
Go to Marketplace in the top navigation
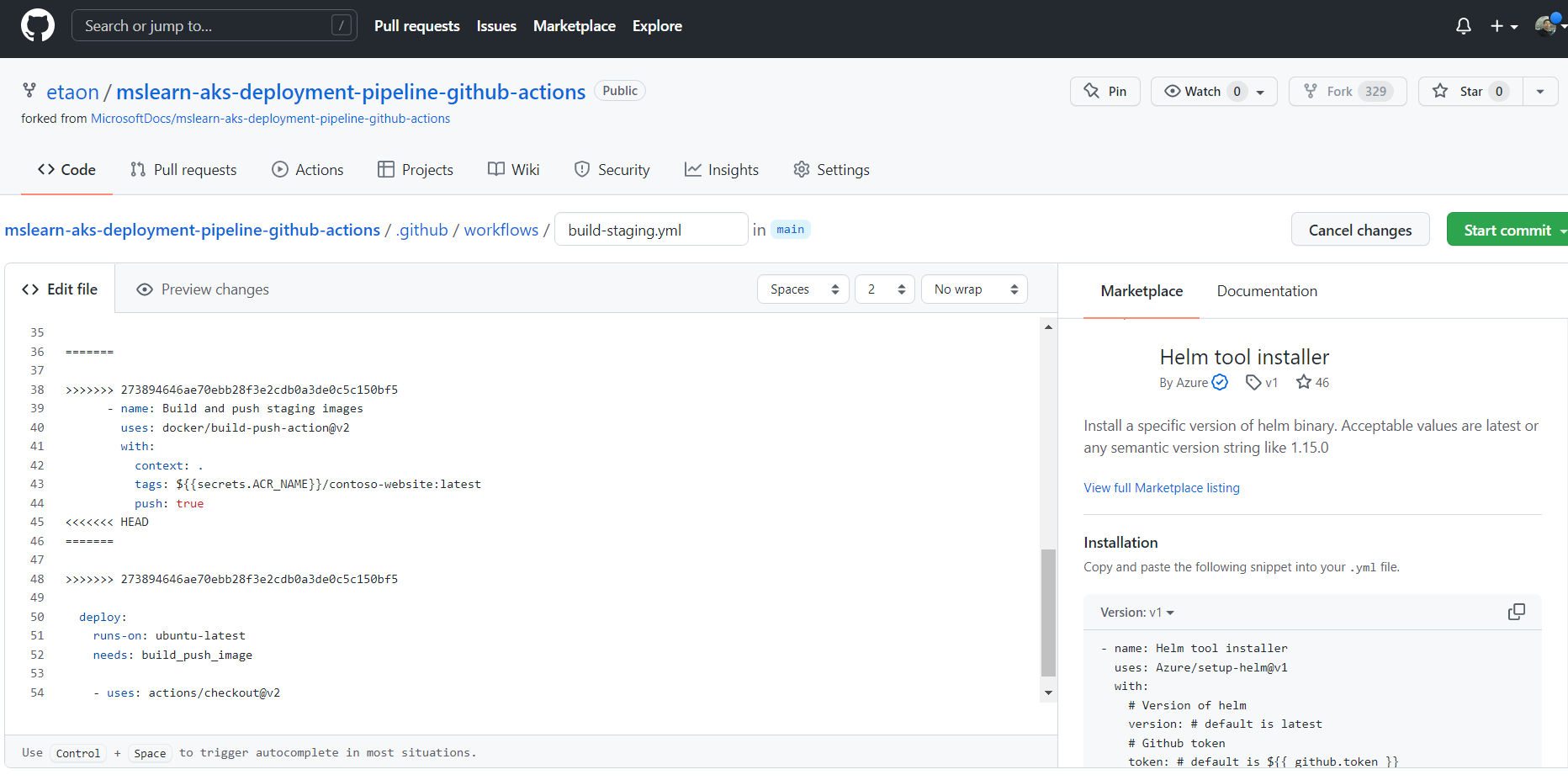pyautogui.click(x=575, y=26)
